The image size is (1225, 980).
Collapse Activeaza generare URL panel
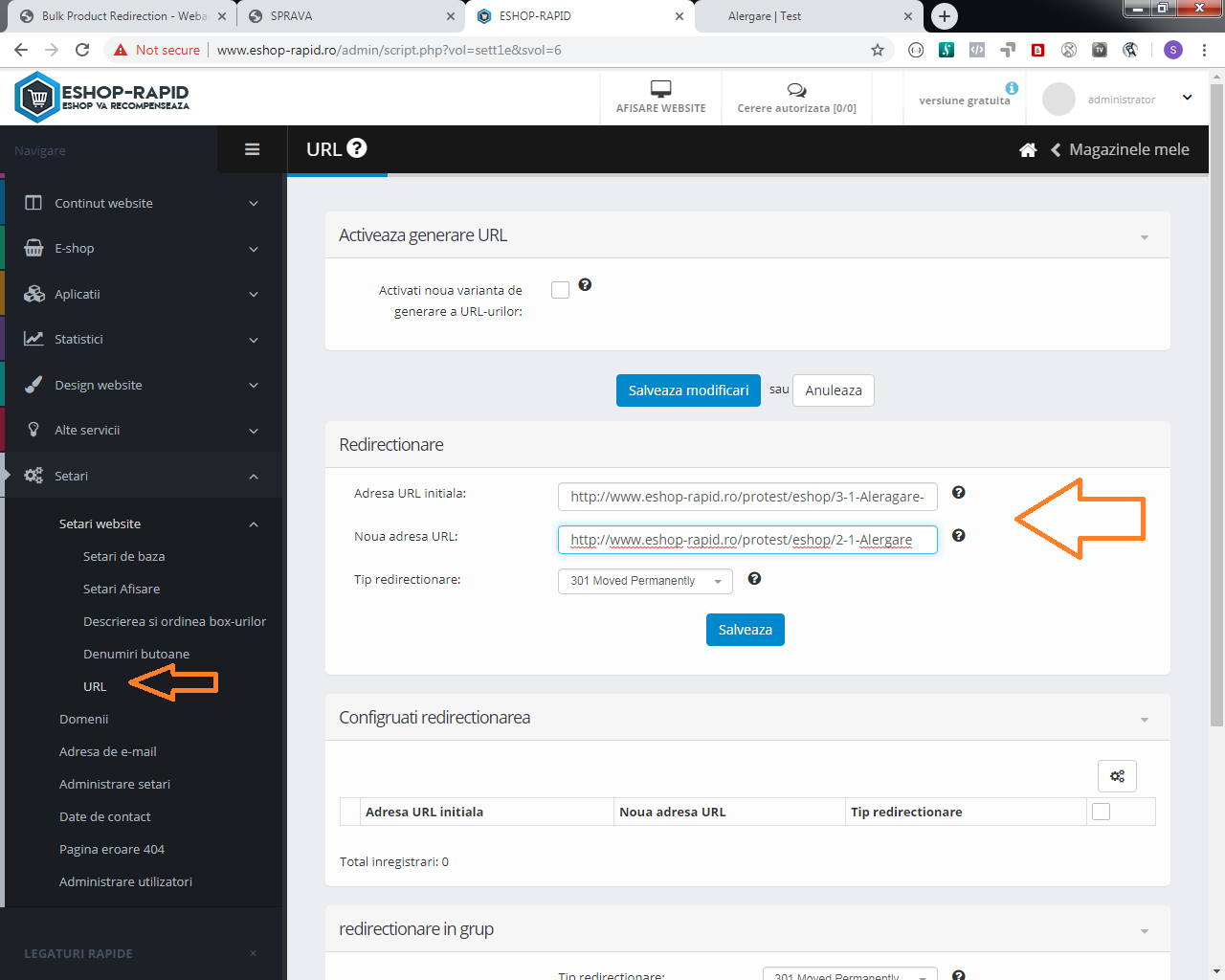click(1145, 237)
